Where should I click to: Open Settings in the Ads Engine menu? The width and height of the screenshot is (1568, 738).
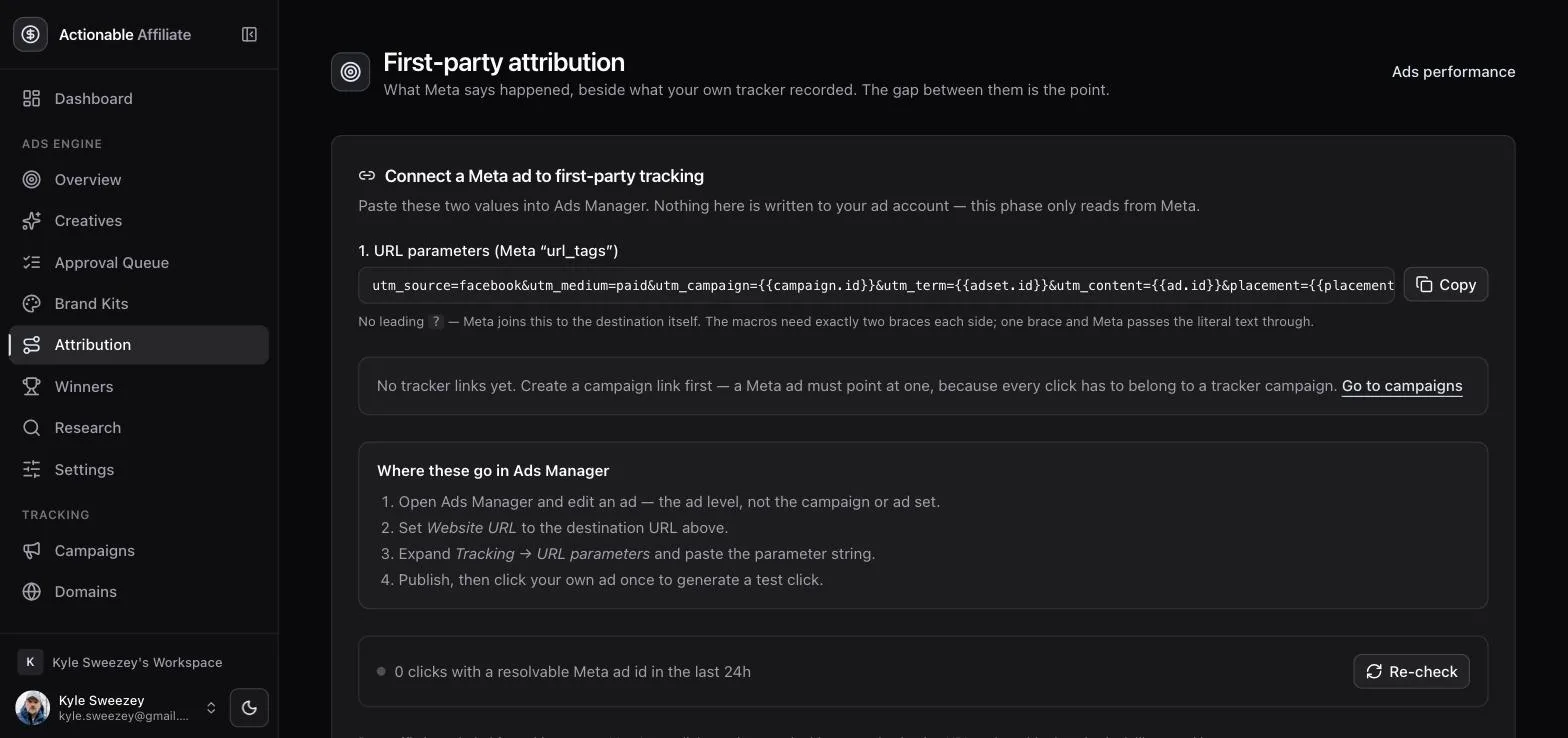(x=139, y=469)
